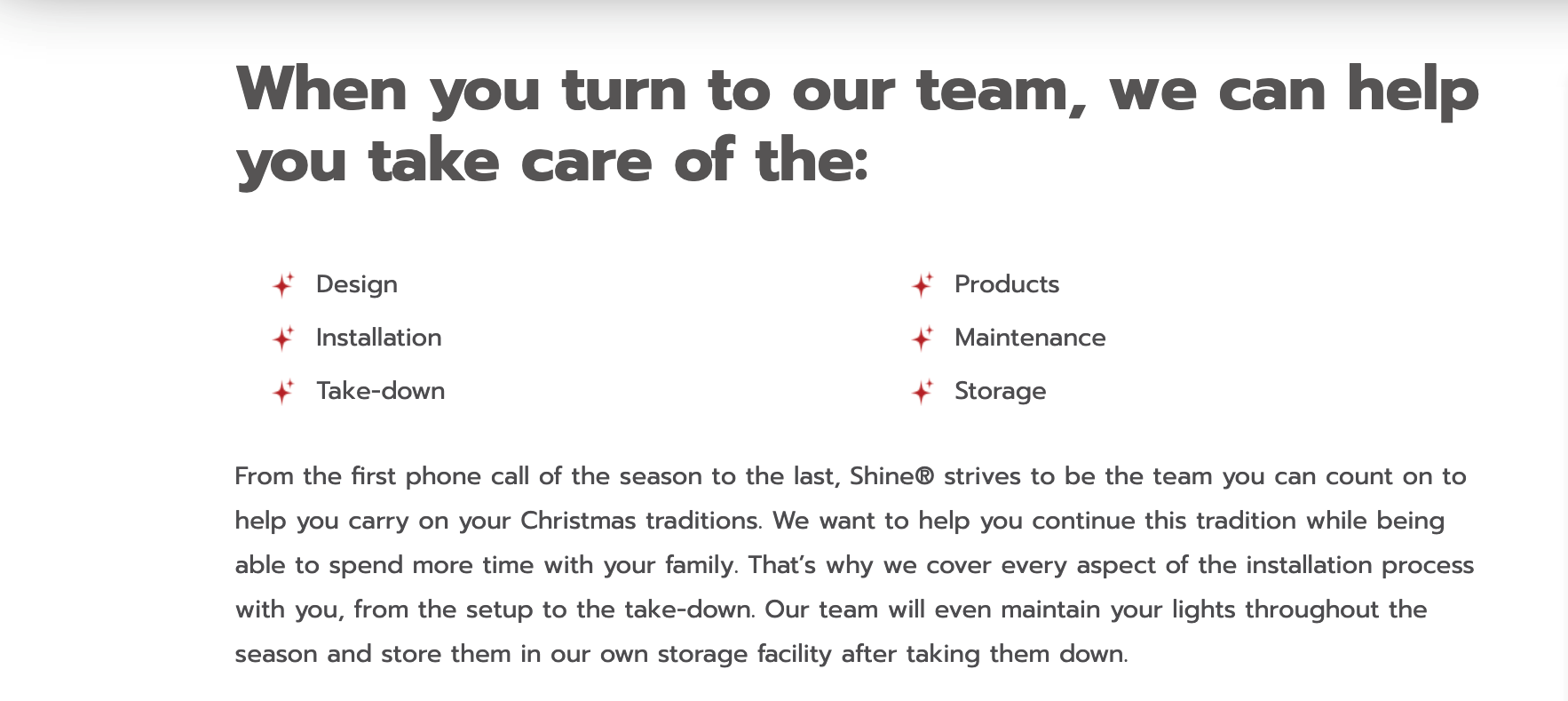
Task: Click the words "installation process" in the paragraph
Action: point(1359,565)
